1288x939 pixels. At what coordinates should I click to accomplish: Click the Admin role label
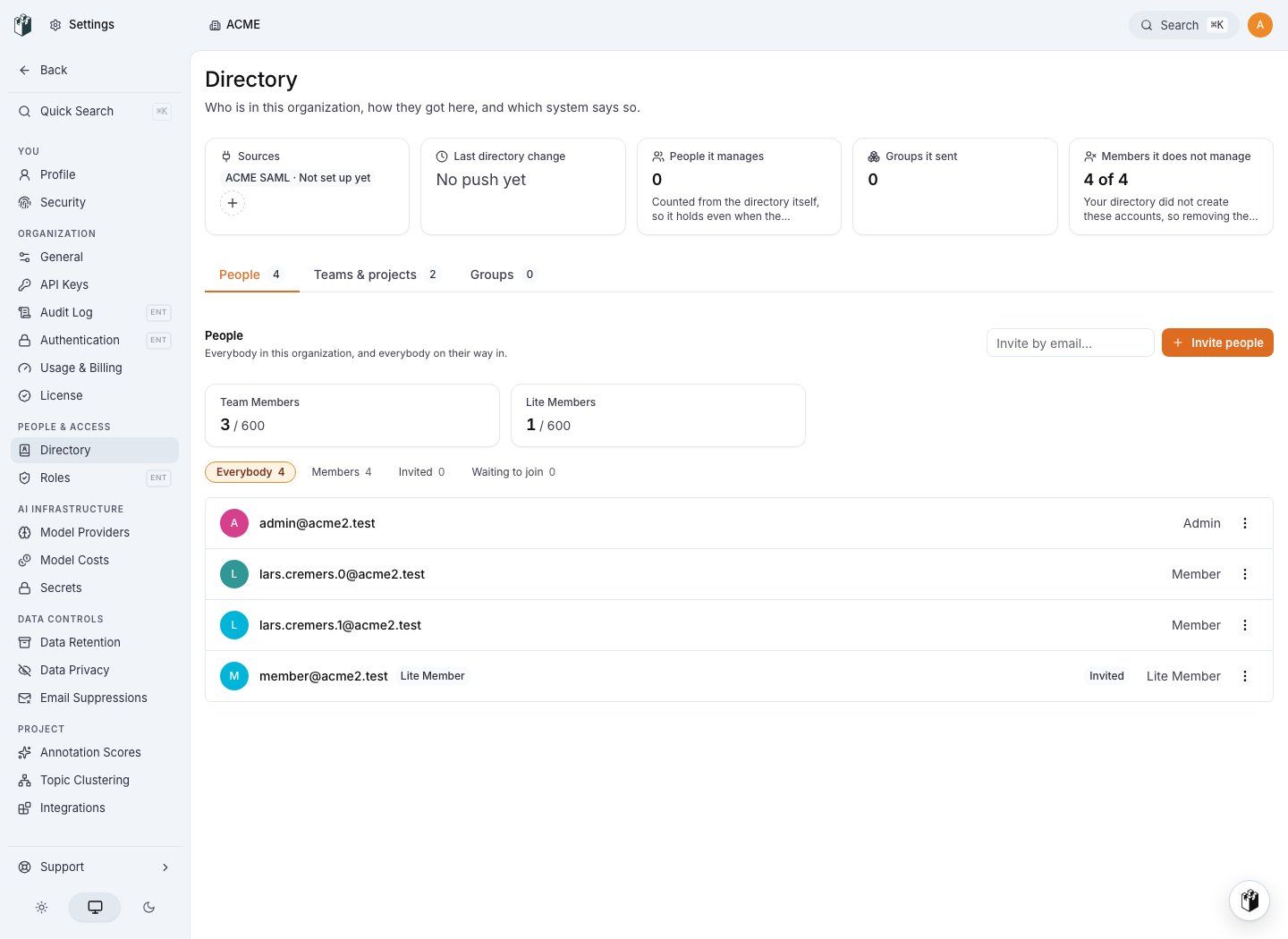coord(1201,523)
